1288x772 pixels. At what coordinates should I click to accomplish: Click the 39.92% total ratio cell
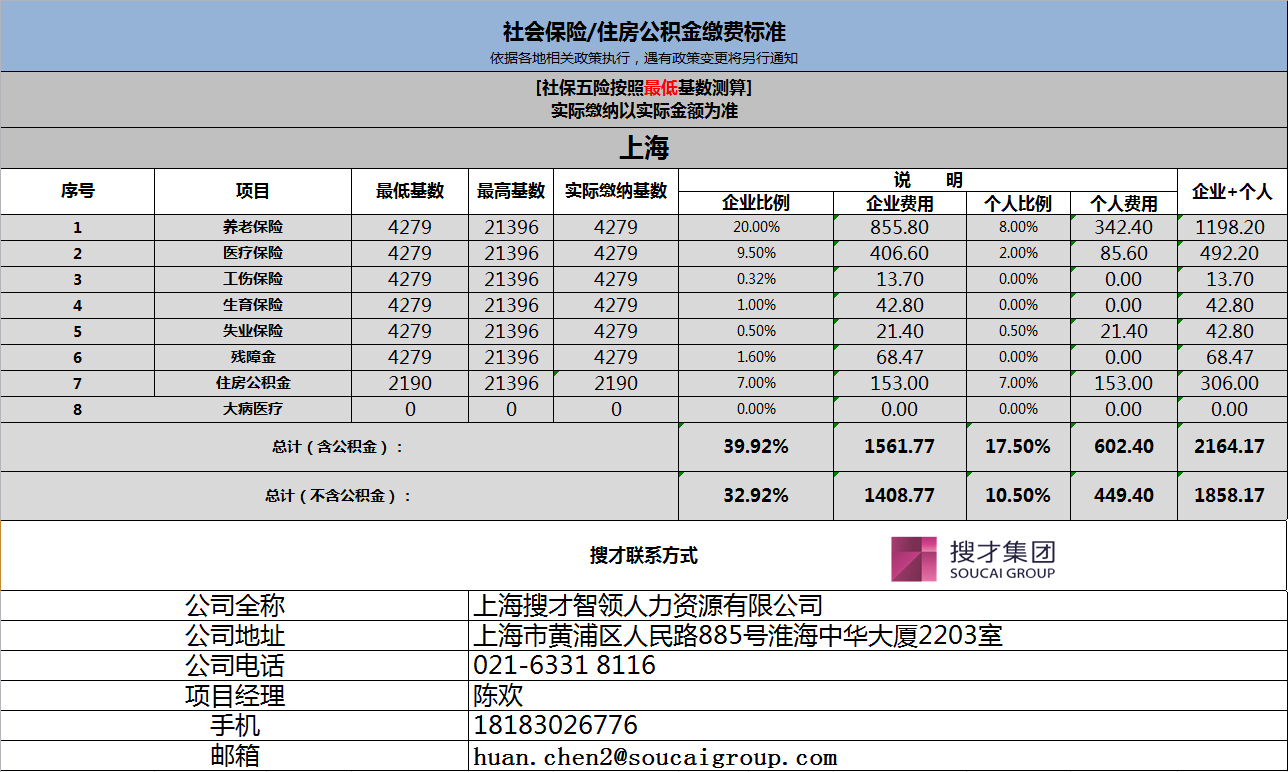pyautogui.click(x=756, y=447)
